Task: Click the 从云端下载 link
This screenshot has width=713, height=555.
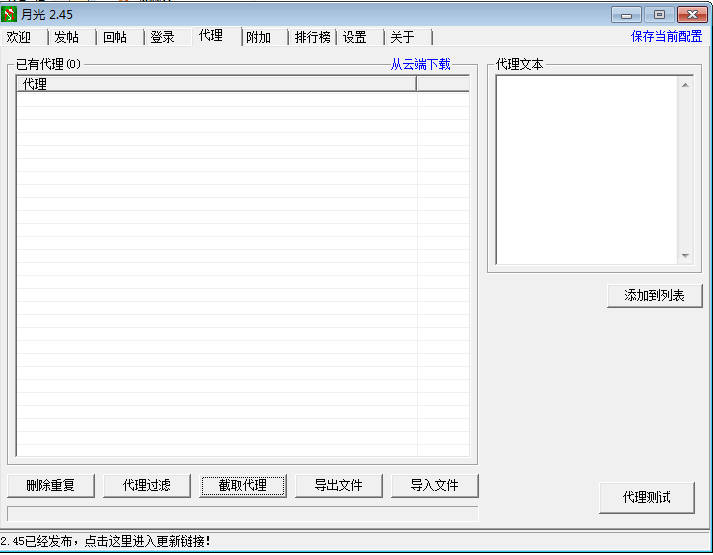Action: (x=420, y=65)
